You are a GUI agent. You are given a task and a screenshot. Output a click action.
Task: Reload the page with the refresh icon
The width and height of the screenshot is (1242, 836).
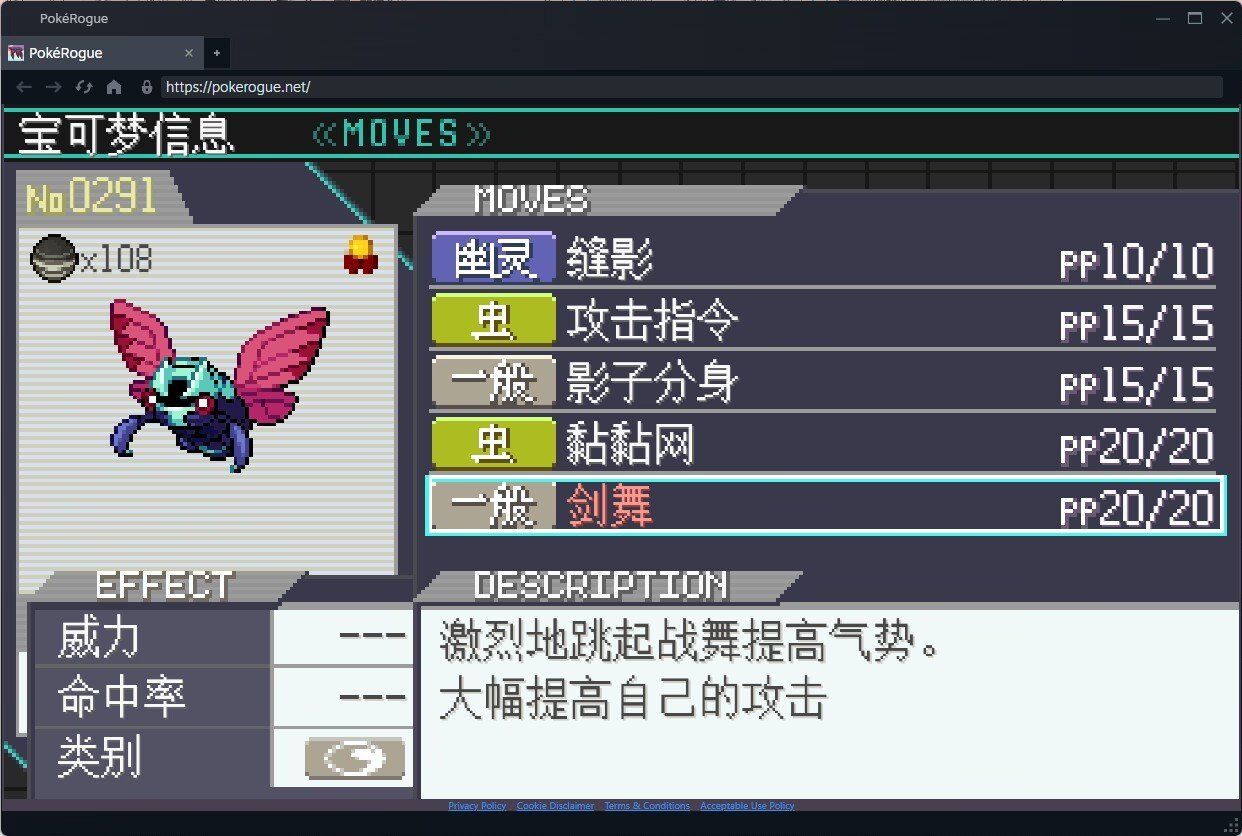click(x=84, y=87)
